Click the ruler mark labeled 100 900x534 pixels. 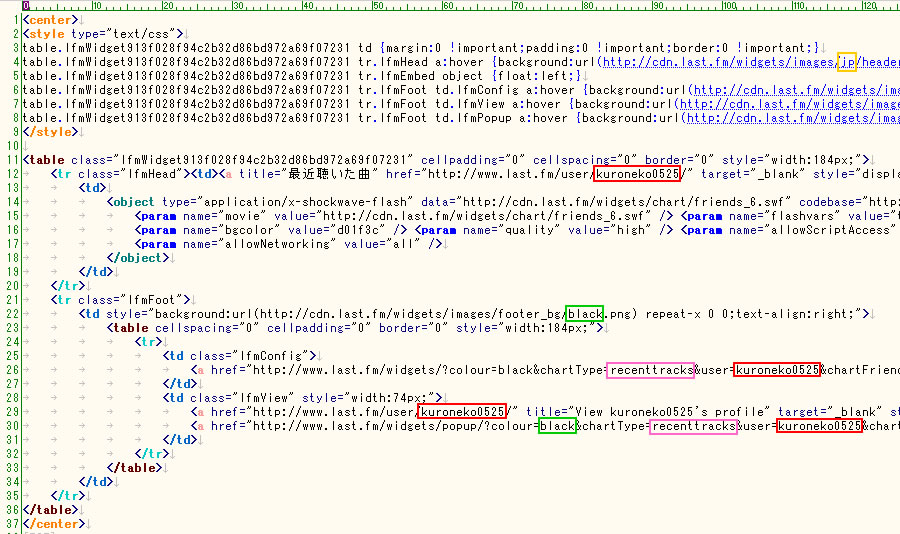coord(730,6)
